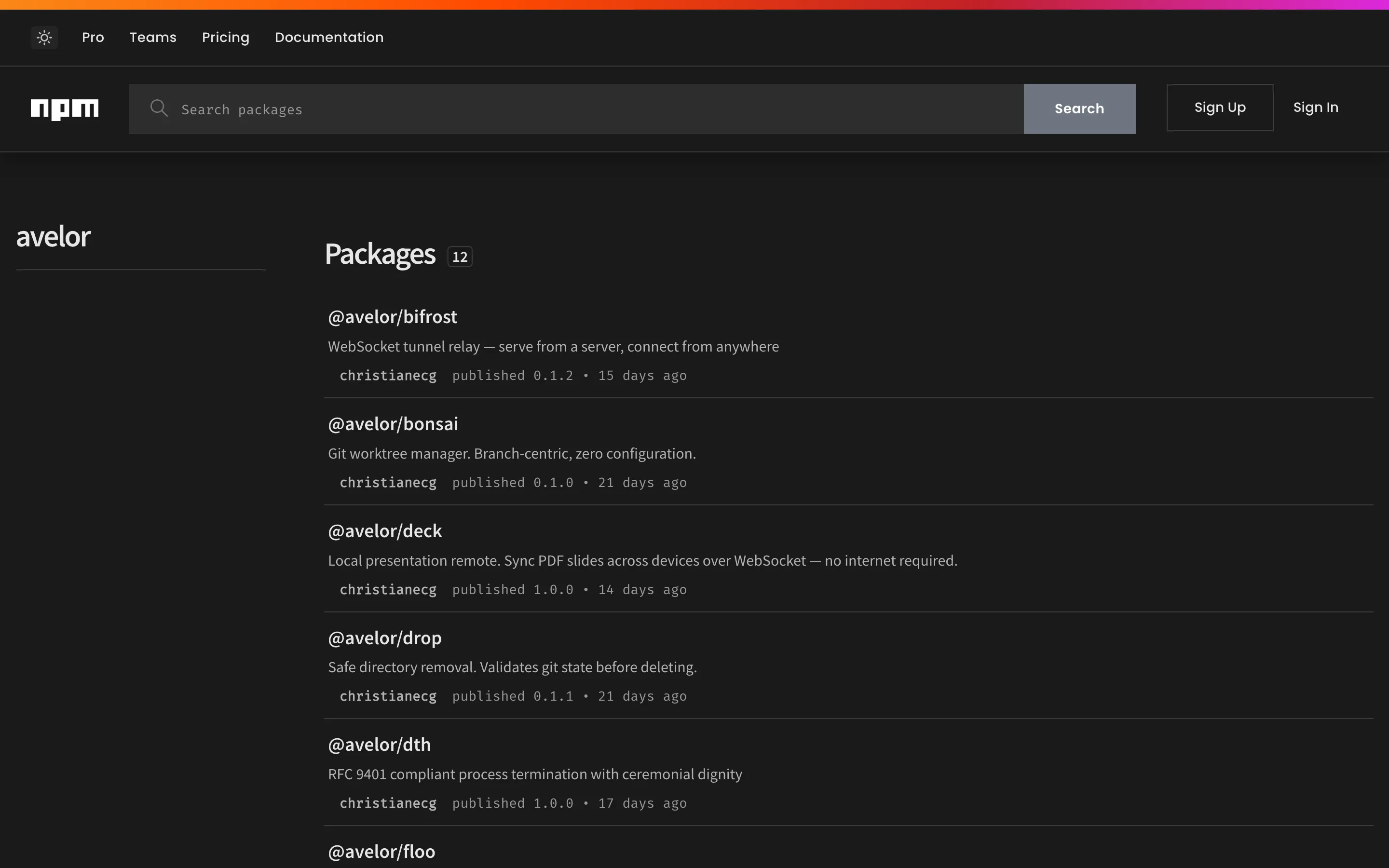1389x868 pixels.
Task: Click 'Local presentation remote' description text
Action: (643, 561)
